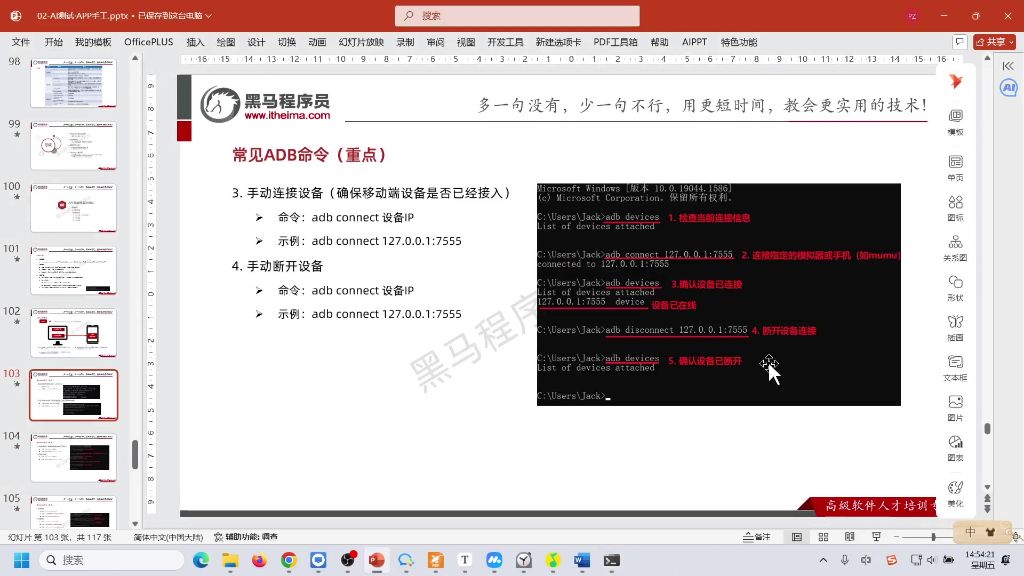Open the 模板 (templates) sidebar tool
The image size is (1024, 576).
click(x=955, y=121)
